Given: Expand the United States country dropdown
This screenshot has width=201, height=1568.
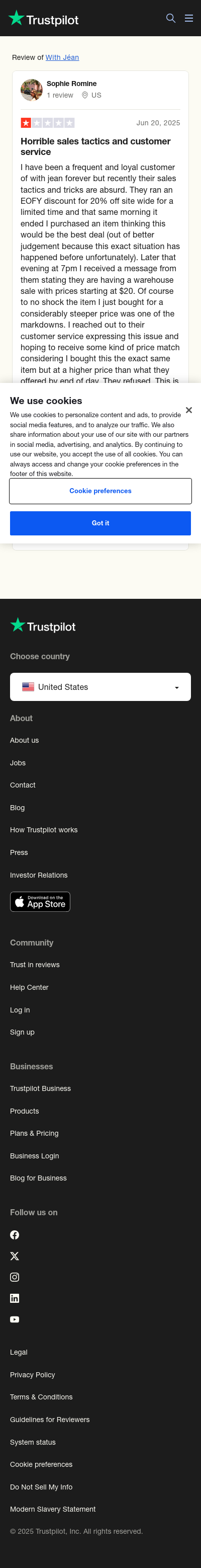Looking at the screenshot, I should click(x=100, y=686).
